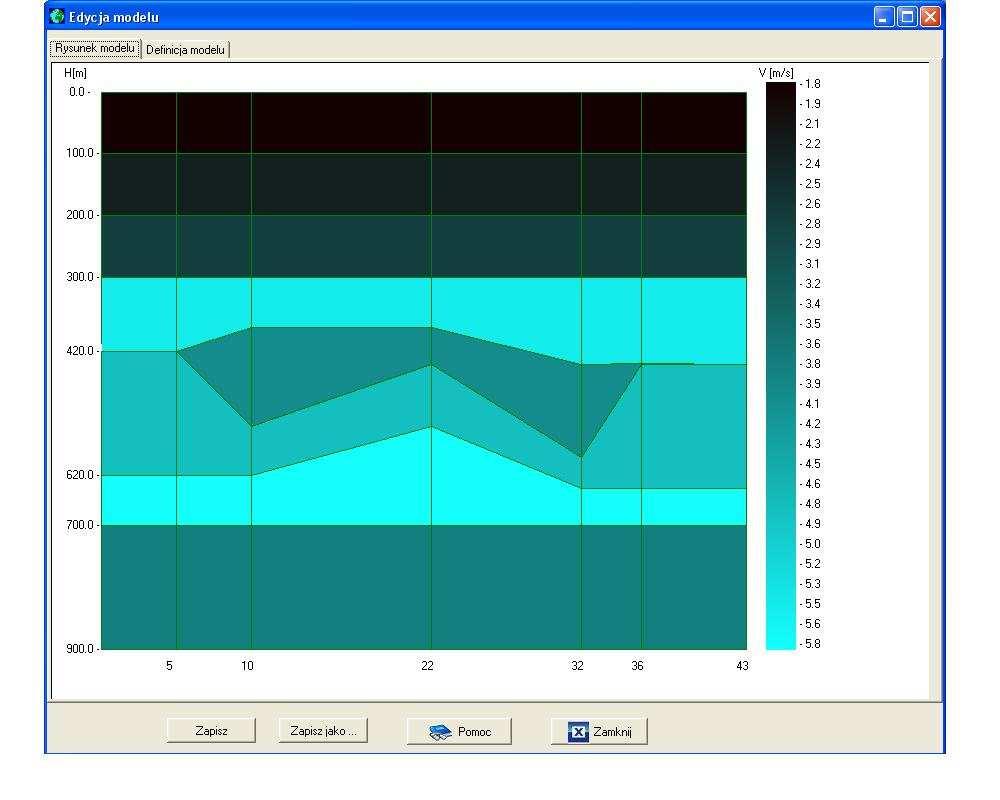Click the Zapisz jako ... button
Viewport: 1000px width, 800px height.
[323, 730]
